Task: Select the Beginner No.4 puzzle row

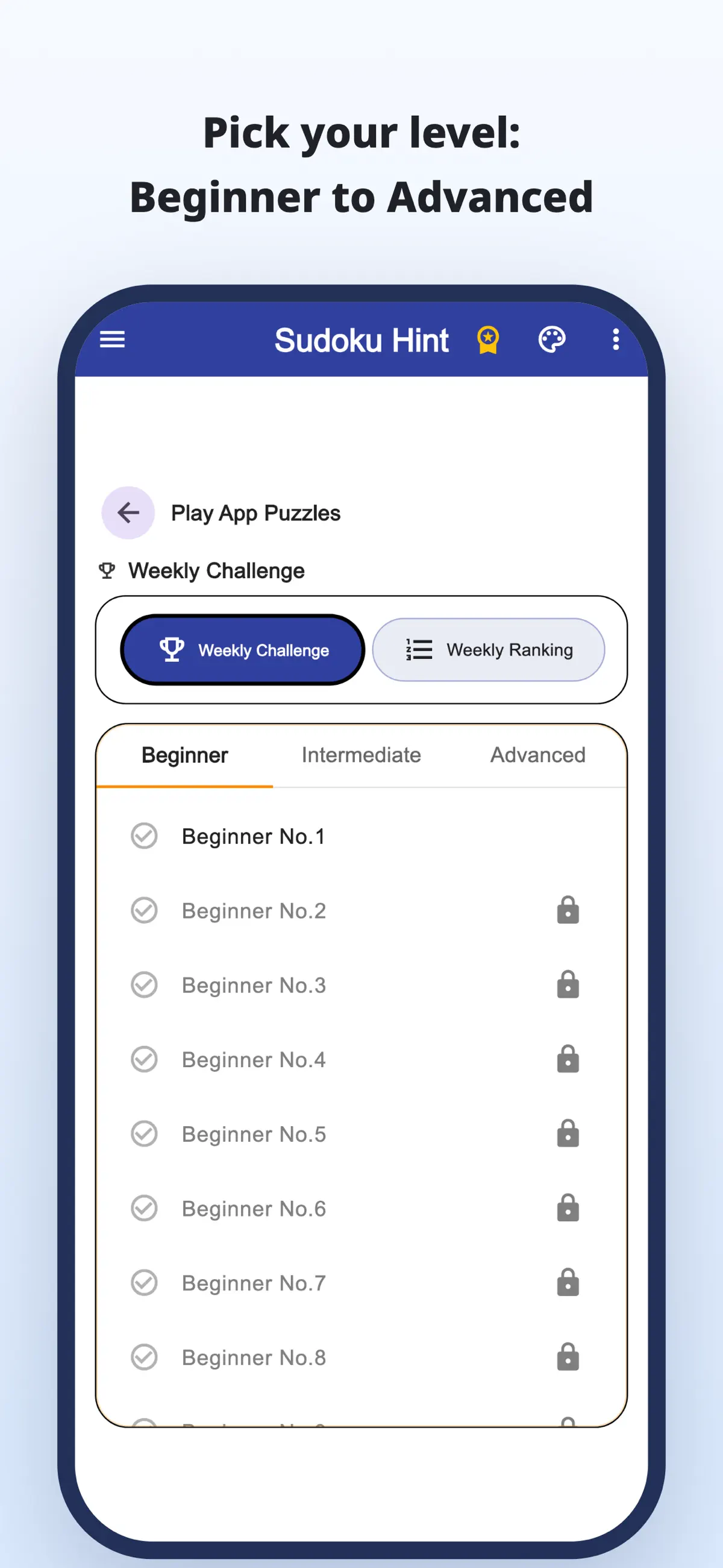Action: 361,1059
